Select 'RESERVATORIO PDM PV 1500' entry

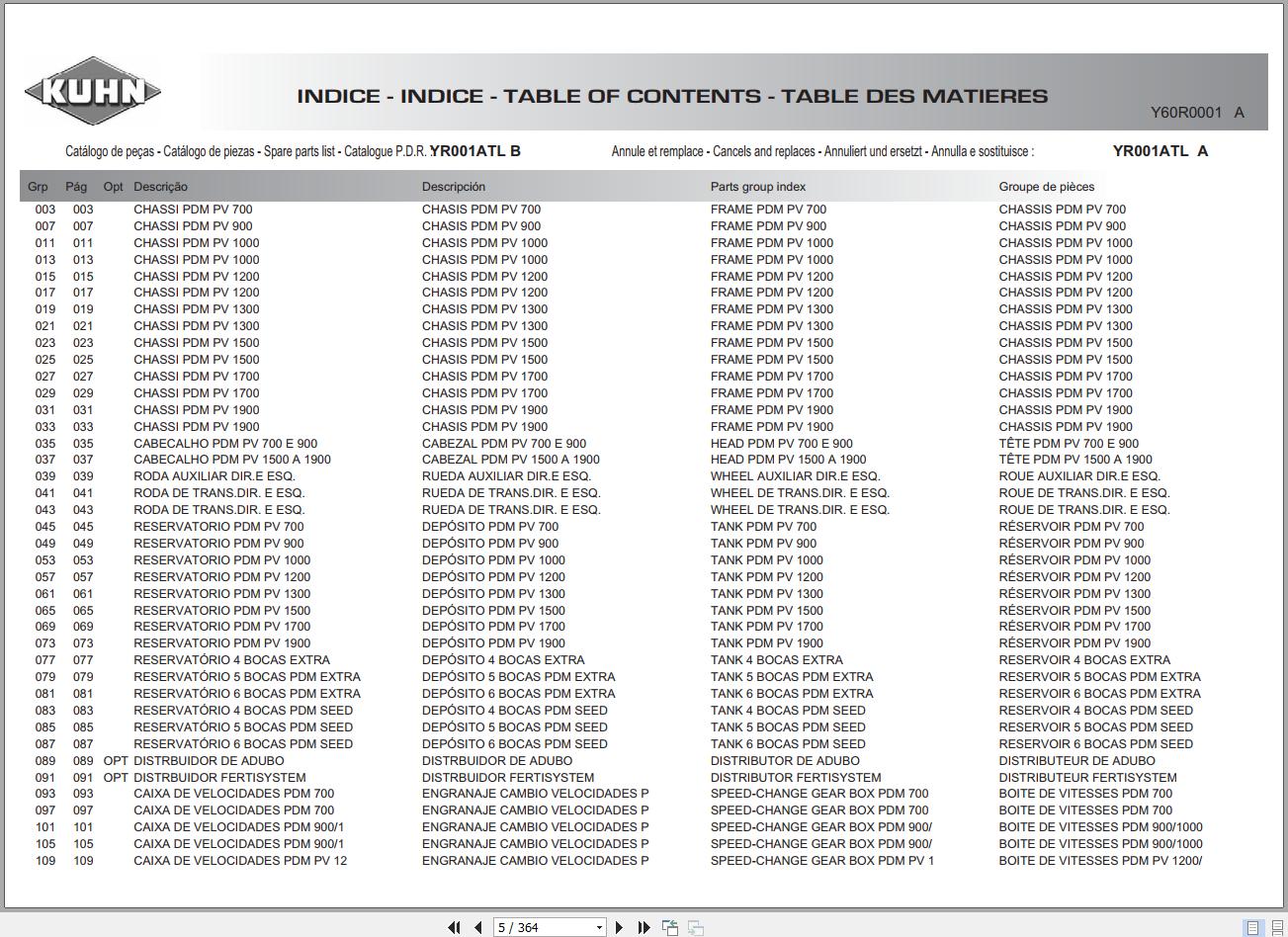pyautogui.click(x=222, y=611)
